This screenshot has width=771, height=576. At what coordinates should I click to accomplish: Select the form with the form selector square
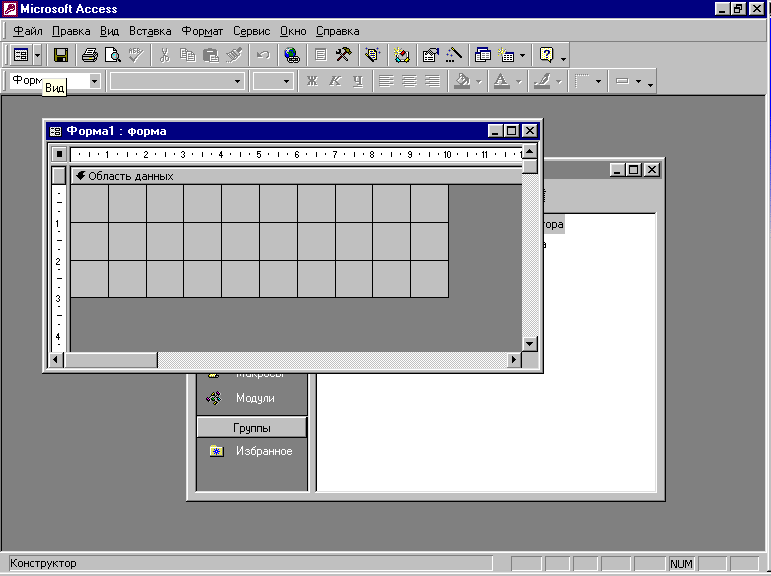click(x=59, y=154)
